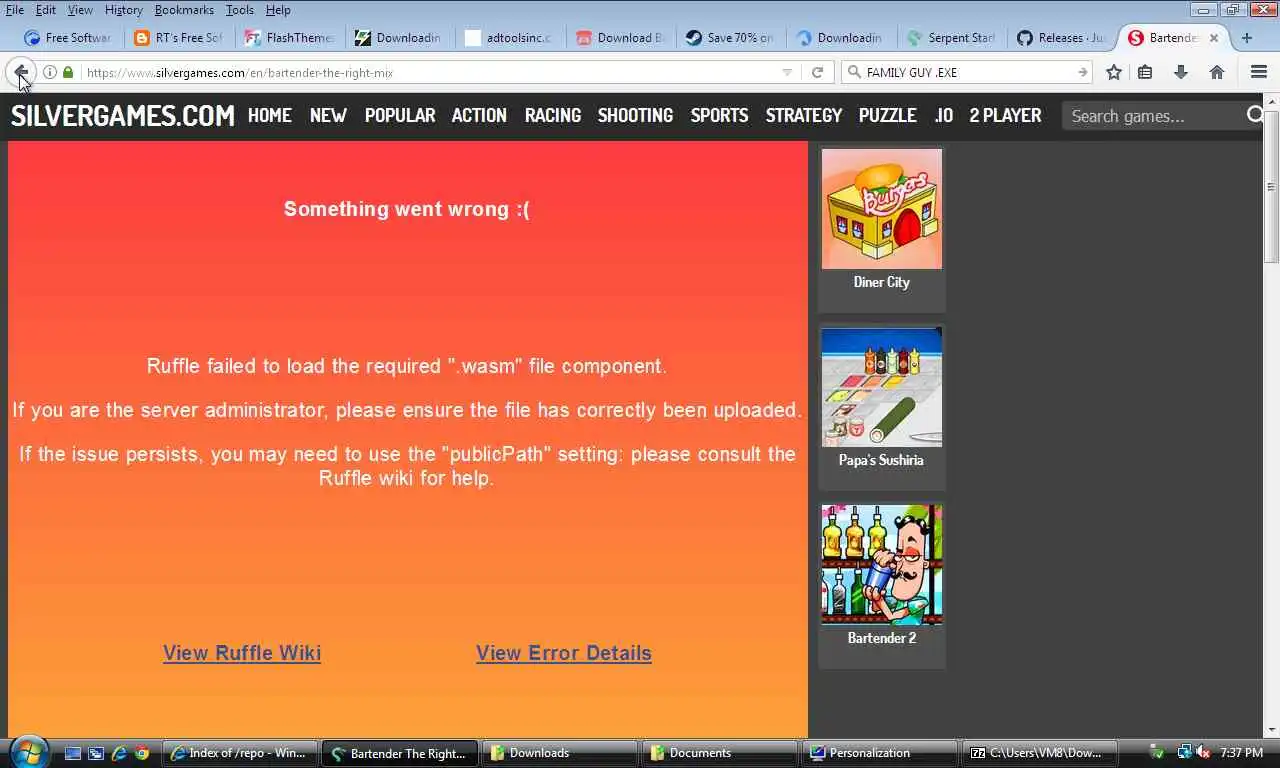Follow the View Error Details link
Image resolution: width=1280 pixels, height=768 pixels.
tap(564, 653)
